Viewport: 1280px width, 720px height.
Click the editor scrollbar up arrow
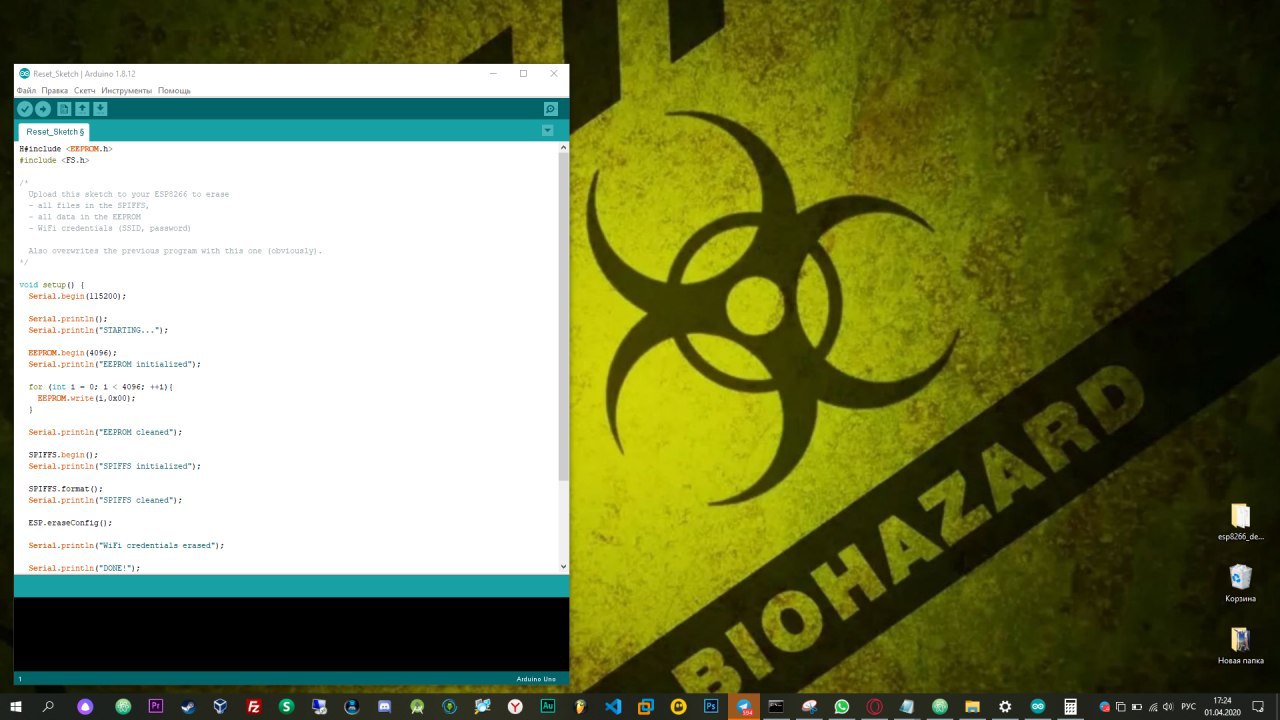click(563, 148)
